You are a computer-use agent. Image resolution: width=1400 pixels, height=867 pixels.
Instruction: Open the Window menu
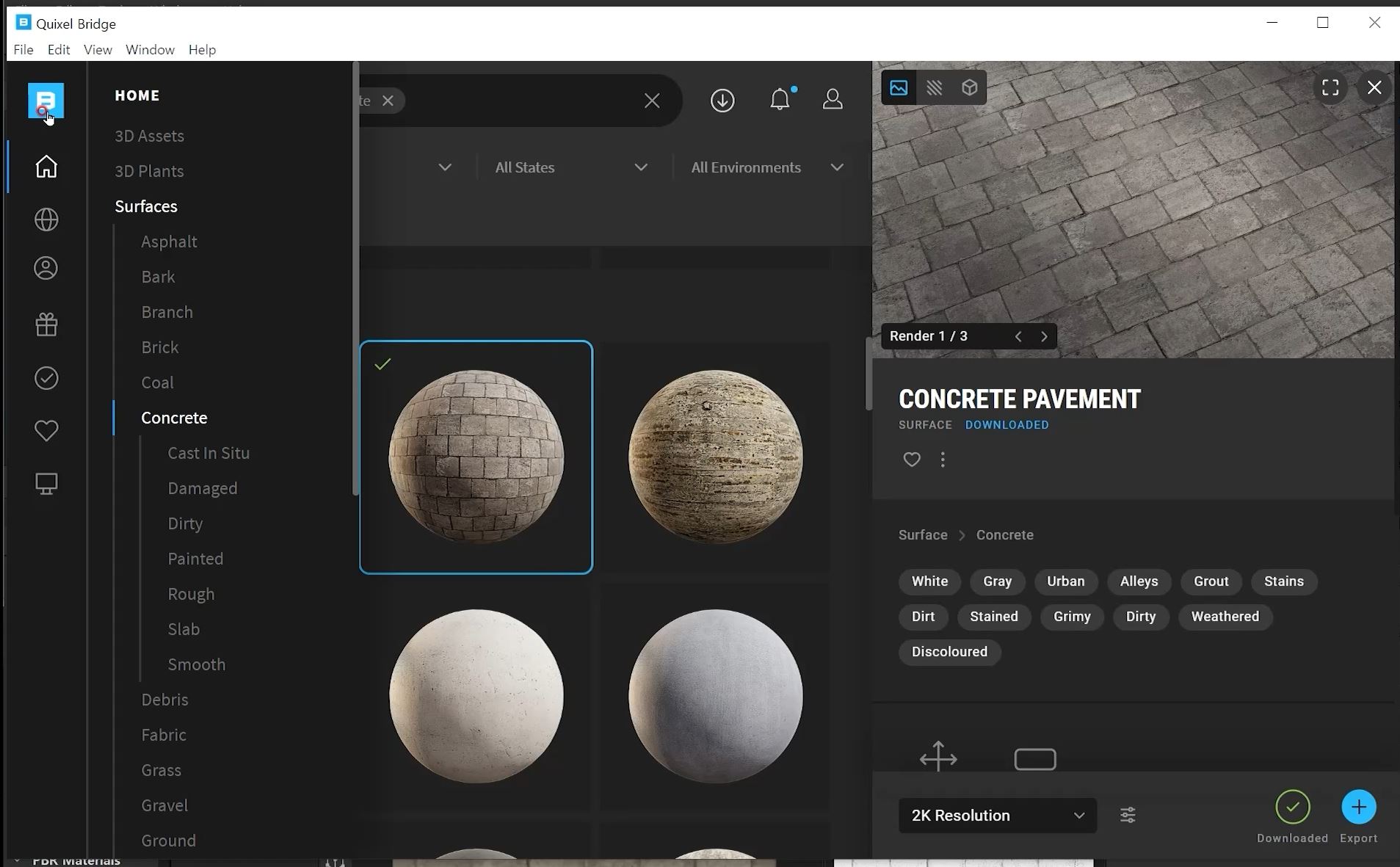point(150,50)
